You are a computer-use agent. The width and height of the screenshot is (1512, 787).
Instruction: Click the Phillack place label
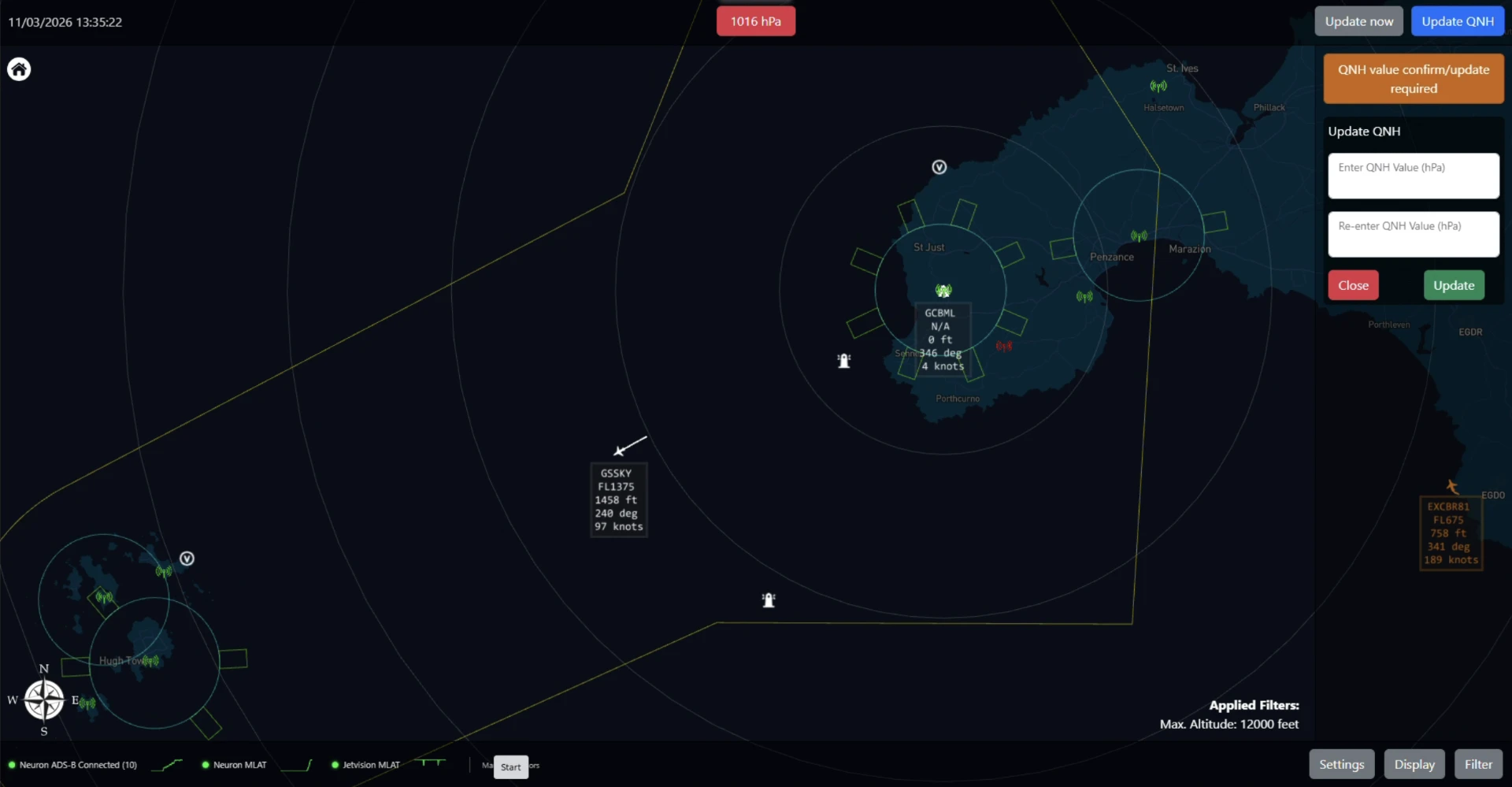1269,108
